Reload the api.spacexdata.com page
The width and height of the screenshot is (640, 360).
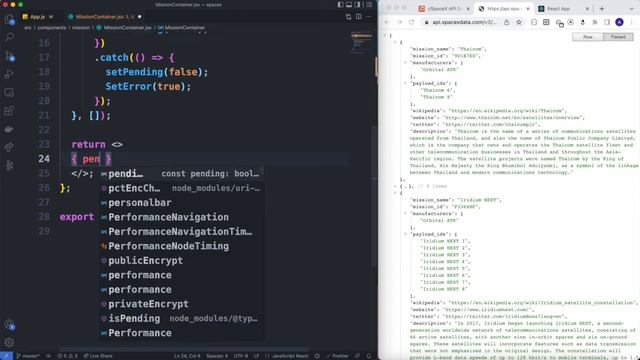[411, 22]
